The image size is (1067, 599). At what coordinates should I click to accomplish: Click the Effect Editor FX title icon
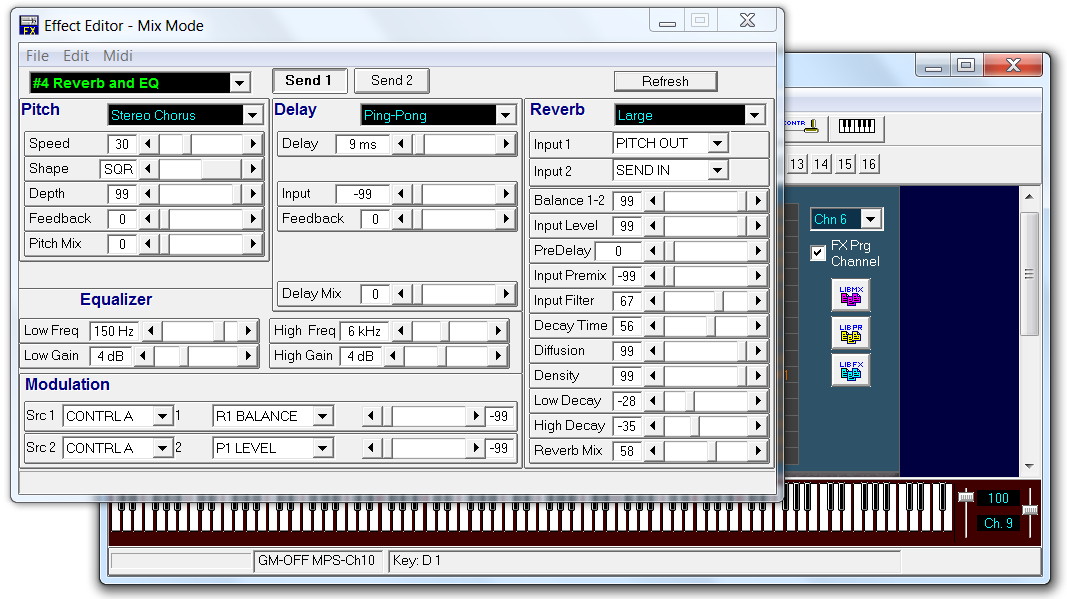(30, 26)
